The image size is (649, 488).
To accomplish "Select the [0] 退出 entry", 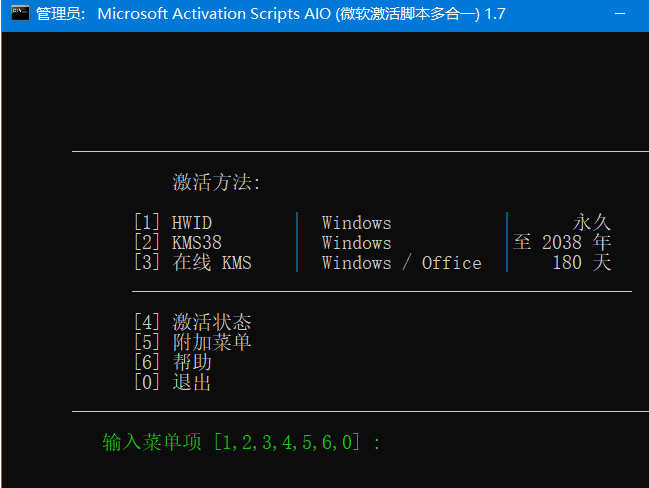I will point(173,382).
